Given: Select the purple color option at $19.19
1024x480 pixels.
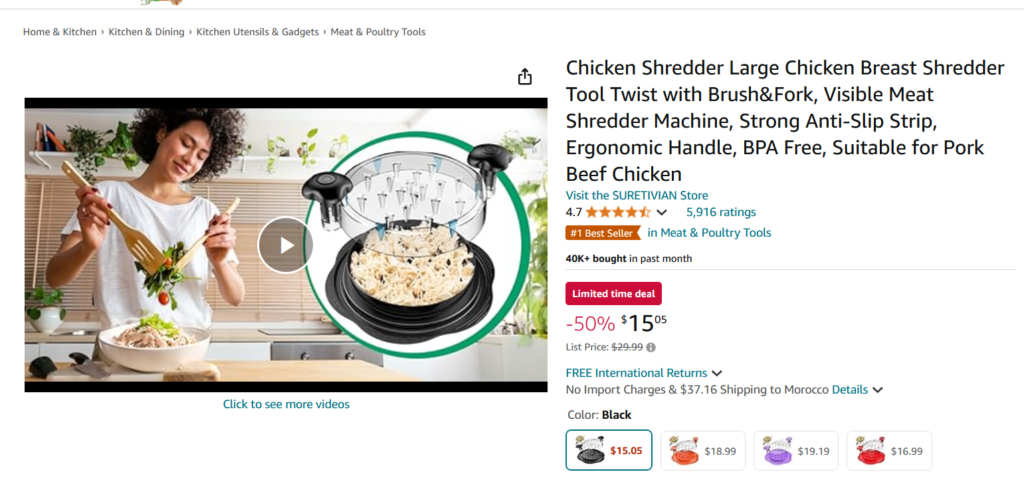Looking at the screenshot, I should point(796,451).
